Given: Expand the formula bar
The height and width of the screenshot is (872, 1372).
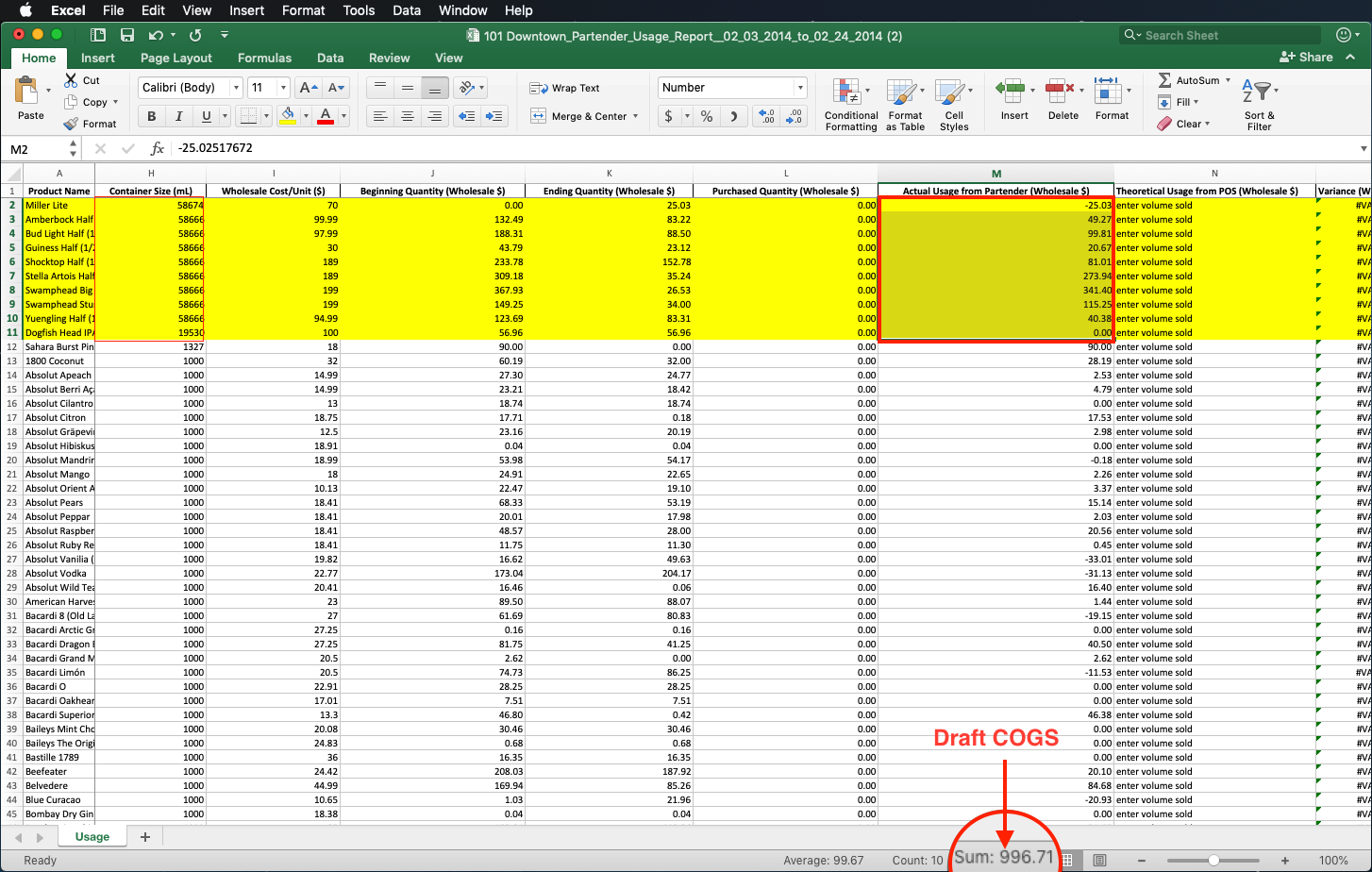Looking at the screenshot, I should [1363, 148].
